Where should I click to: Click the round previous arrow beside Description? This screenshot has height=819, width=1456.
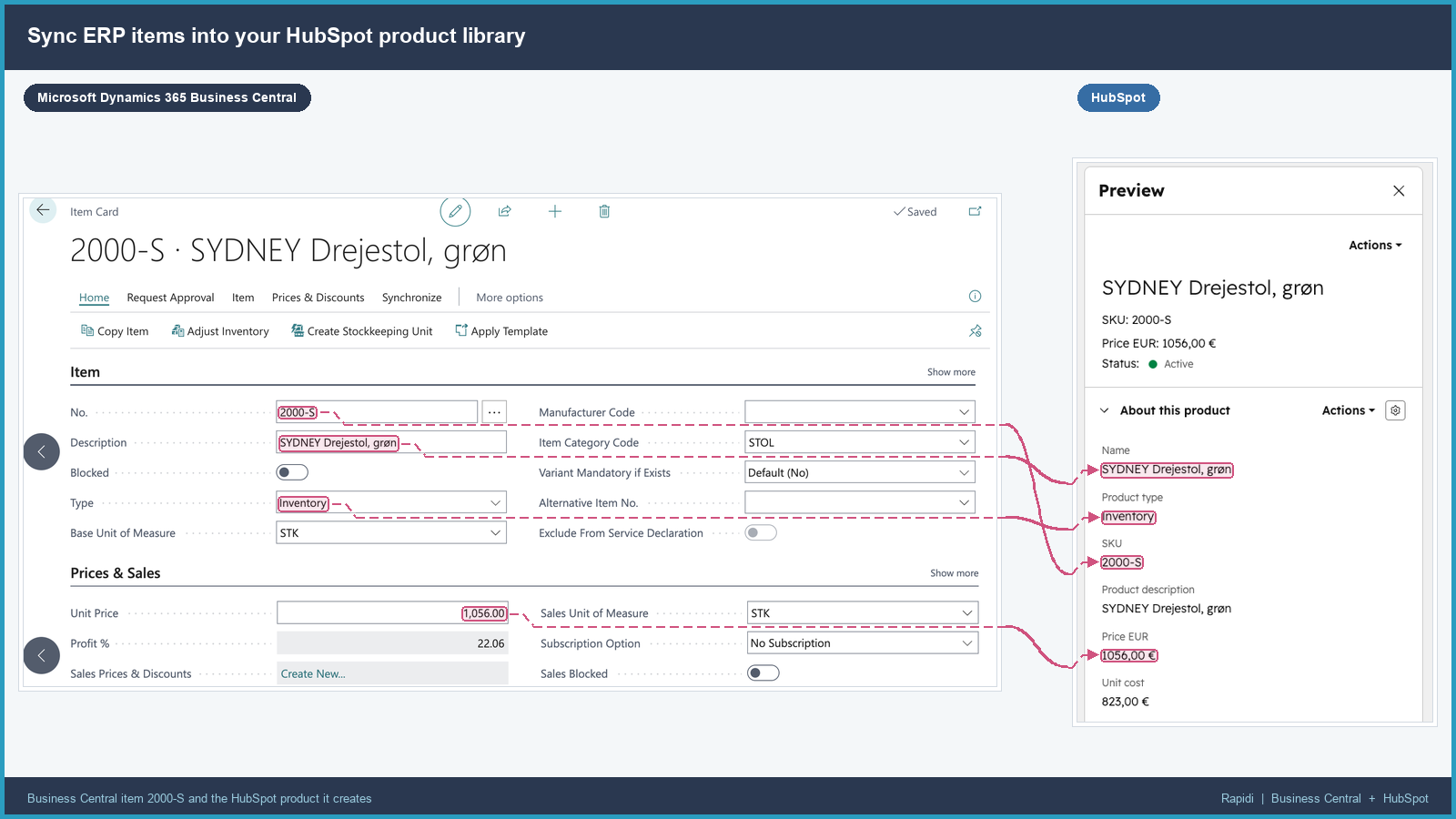(41, 451)
